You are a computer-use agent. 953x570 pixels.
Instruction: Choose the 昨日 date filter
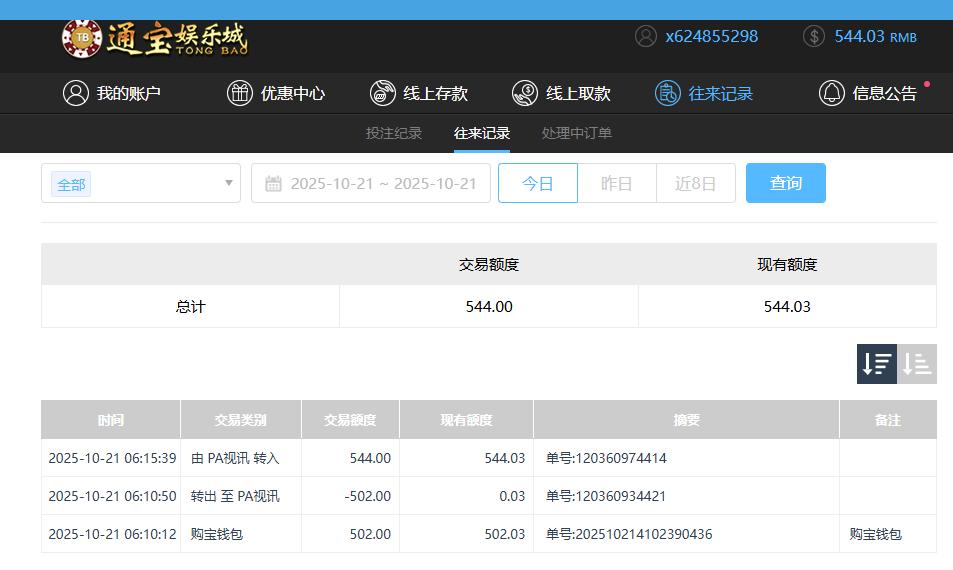616,183
